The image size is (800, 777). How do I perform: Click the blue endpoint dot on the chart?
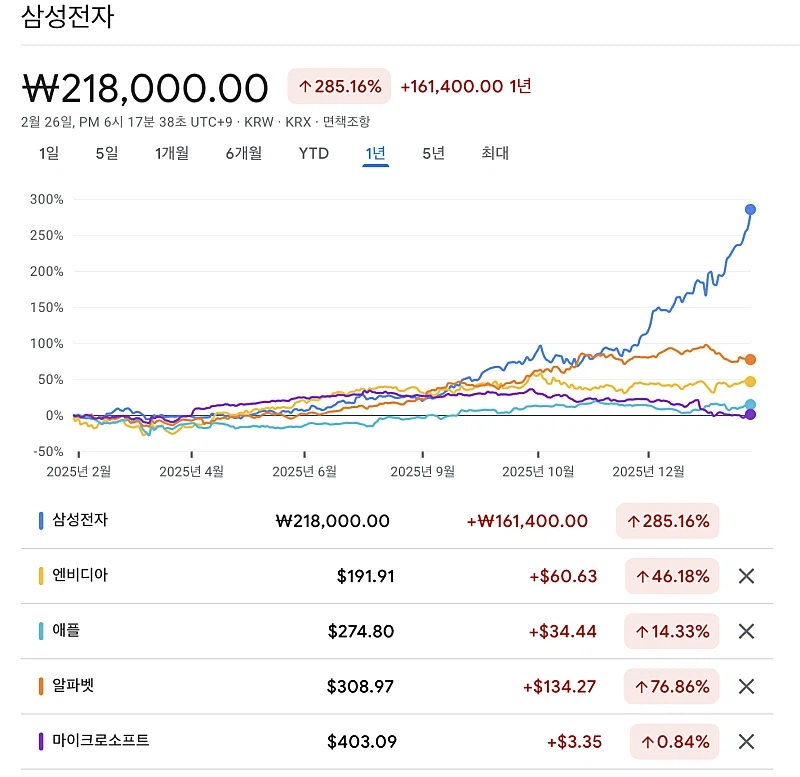750,209
